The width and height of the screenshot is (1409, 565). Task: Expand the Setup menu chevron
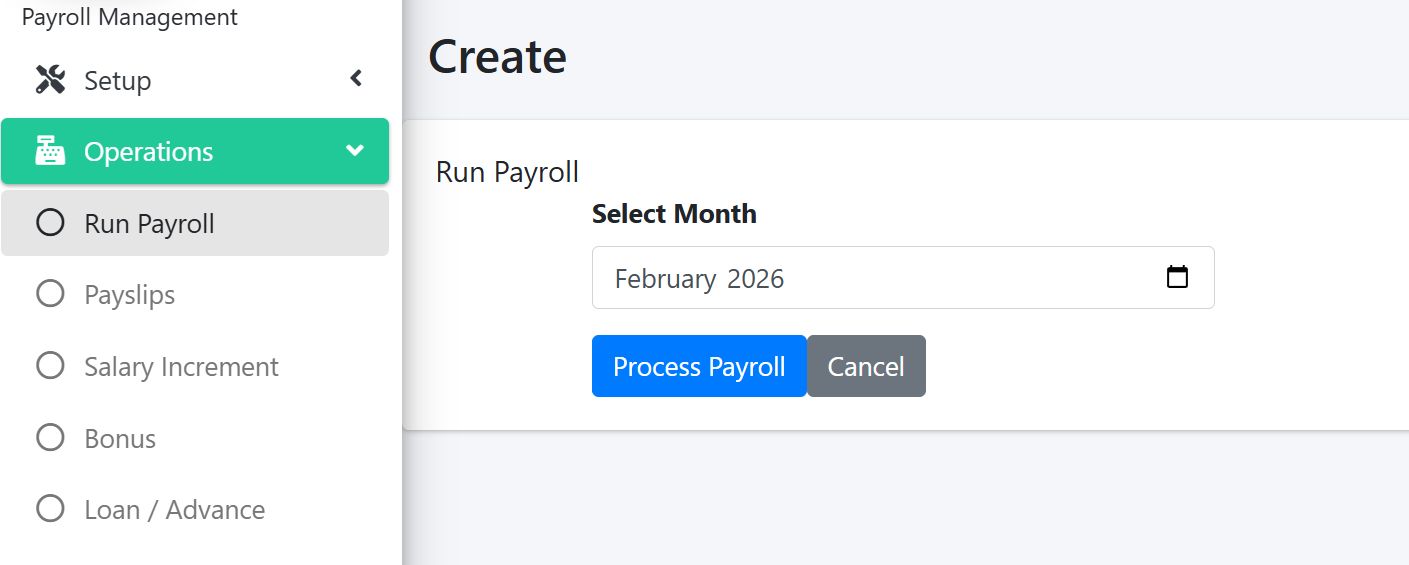pyautogui.click(x=356, y=78)
